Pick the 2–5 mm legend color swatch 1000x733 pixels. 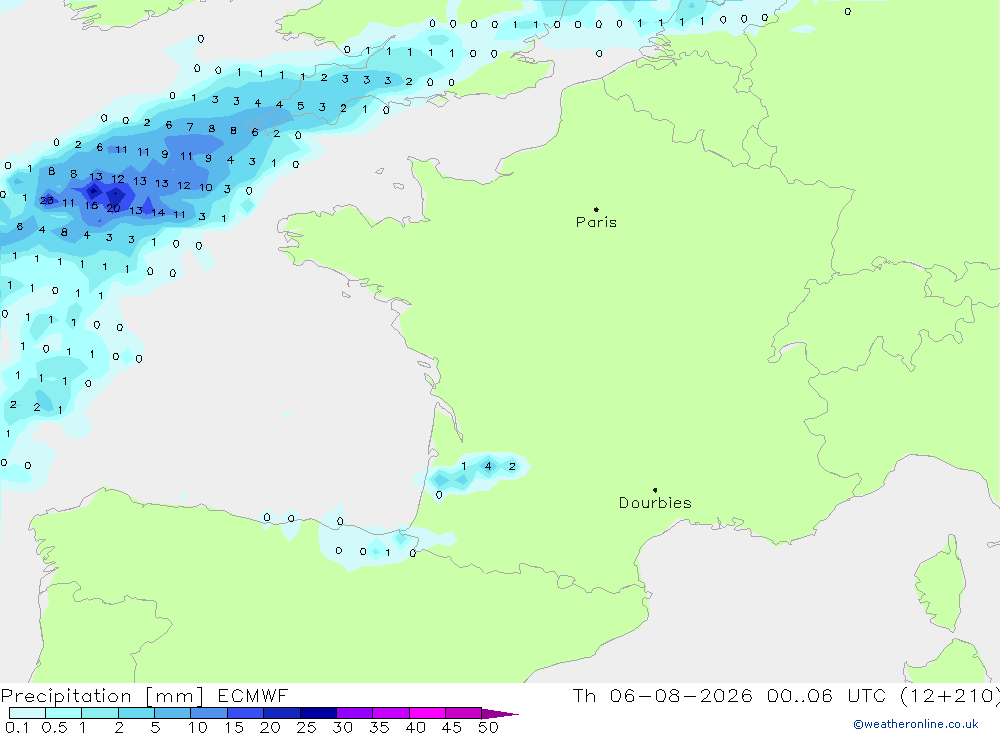point(136,713)
